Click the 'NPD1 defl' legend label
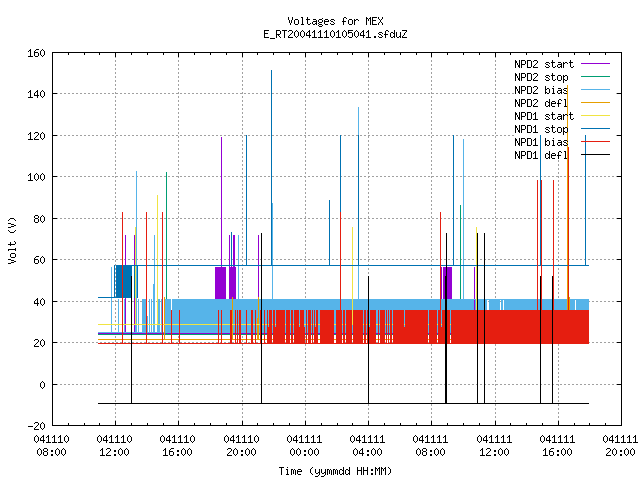The image size is (640, 480). tap(541, 156)
